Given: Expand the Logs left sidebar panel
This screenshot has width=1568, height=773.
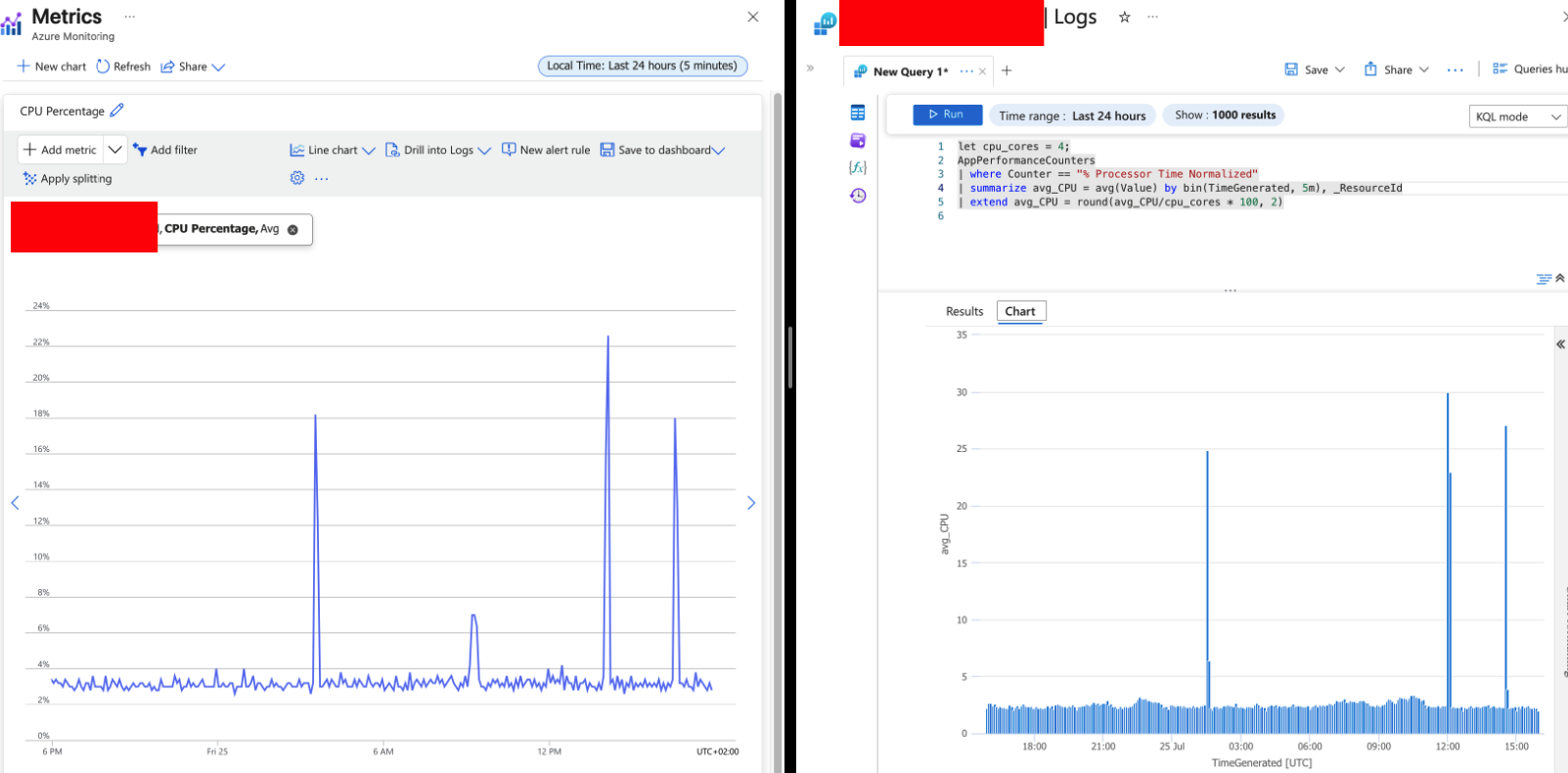Looking at the screenshot, I should point(810,68).
